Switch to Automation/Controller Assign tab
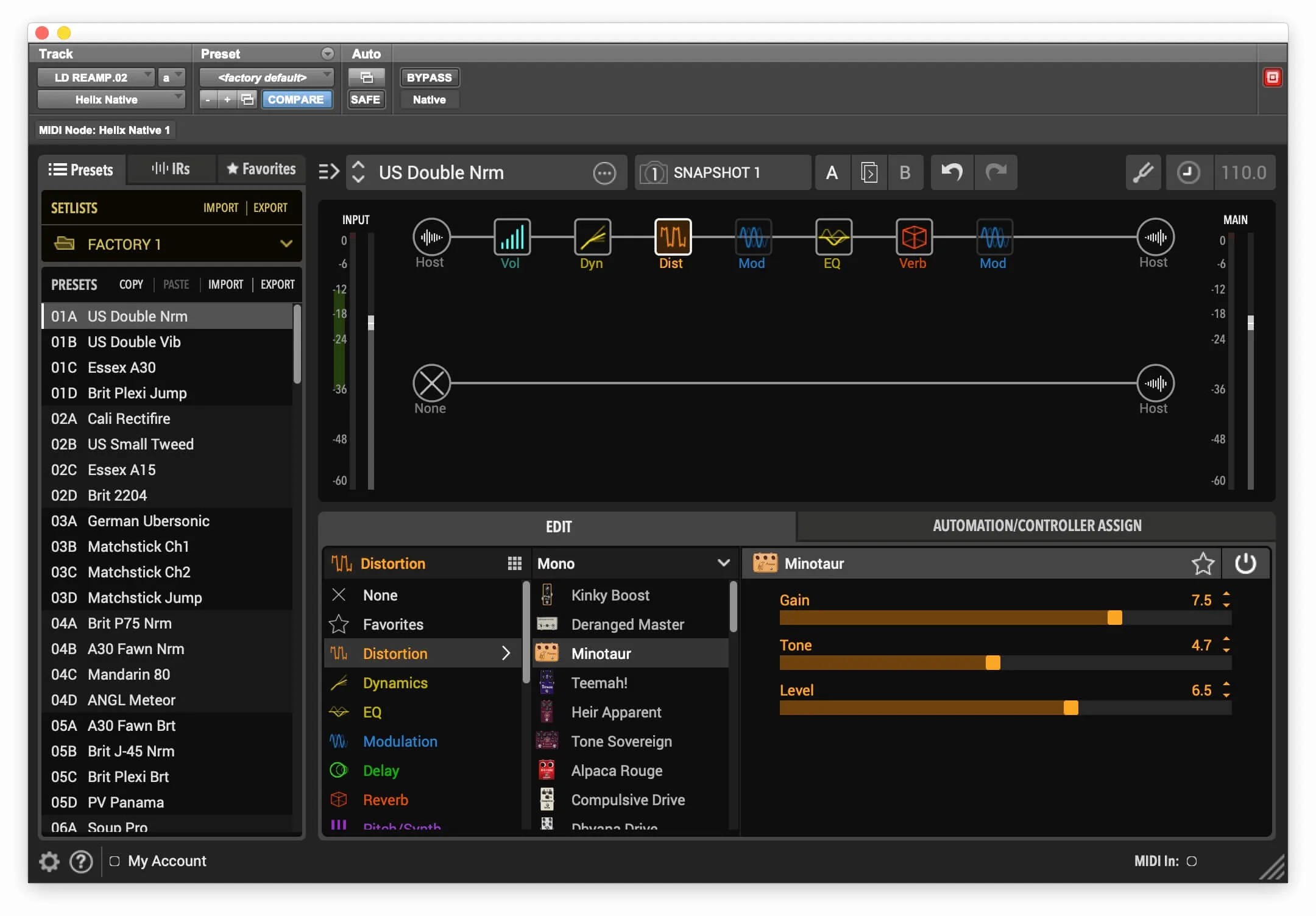Screen dimensions: 1316x916 click(x=1037, y=526)
